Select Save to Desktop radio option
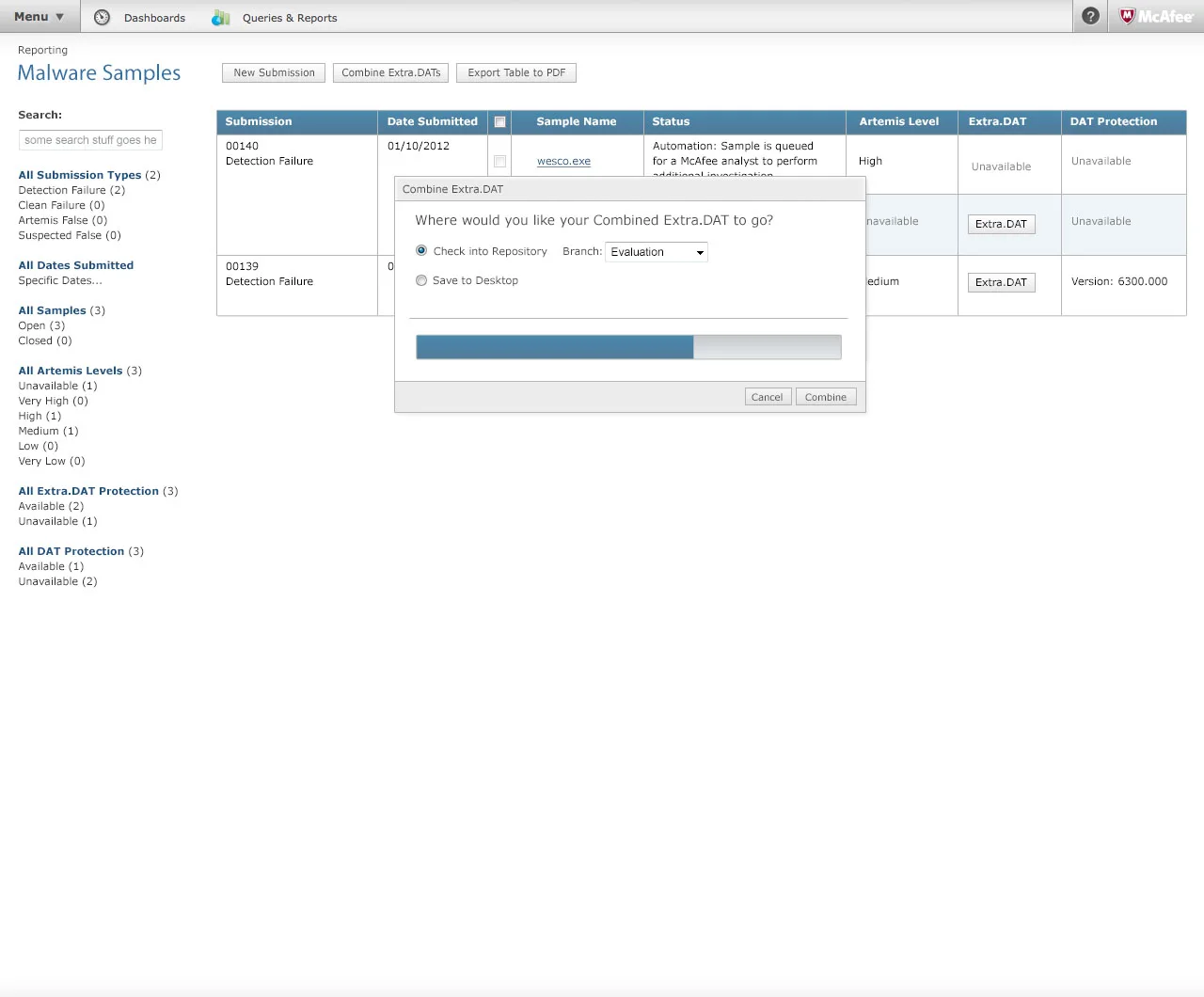Image resolution: width=1204 pixels, height=997 pixels. click(421, 280)
